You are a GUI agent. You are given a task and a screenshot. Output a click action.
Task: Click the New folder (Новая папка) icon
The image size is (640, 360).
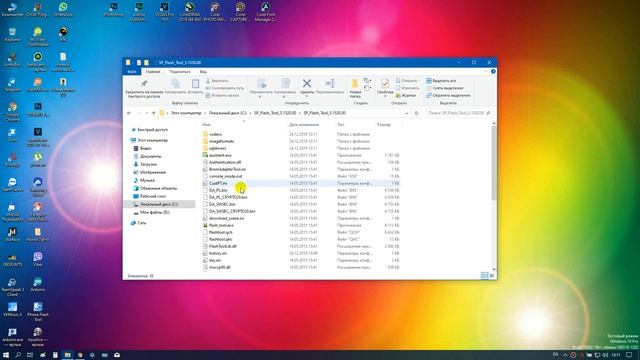pyautogui.click(x=355, y=84)
